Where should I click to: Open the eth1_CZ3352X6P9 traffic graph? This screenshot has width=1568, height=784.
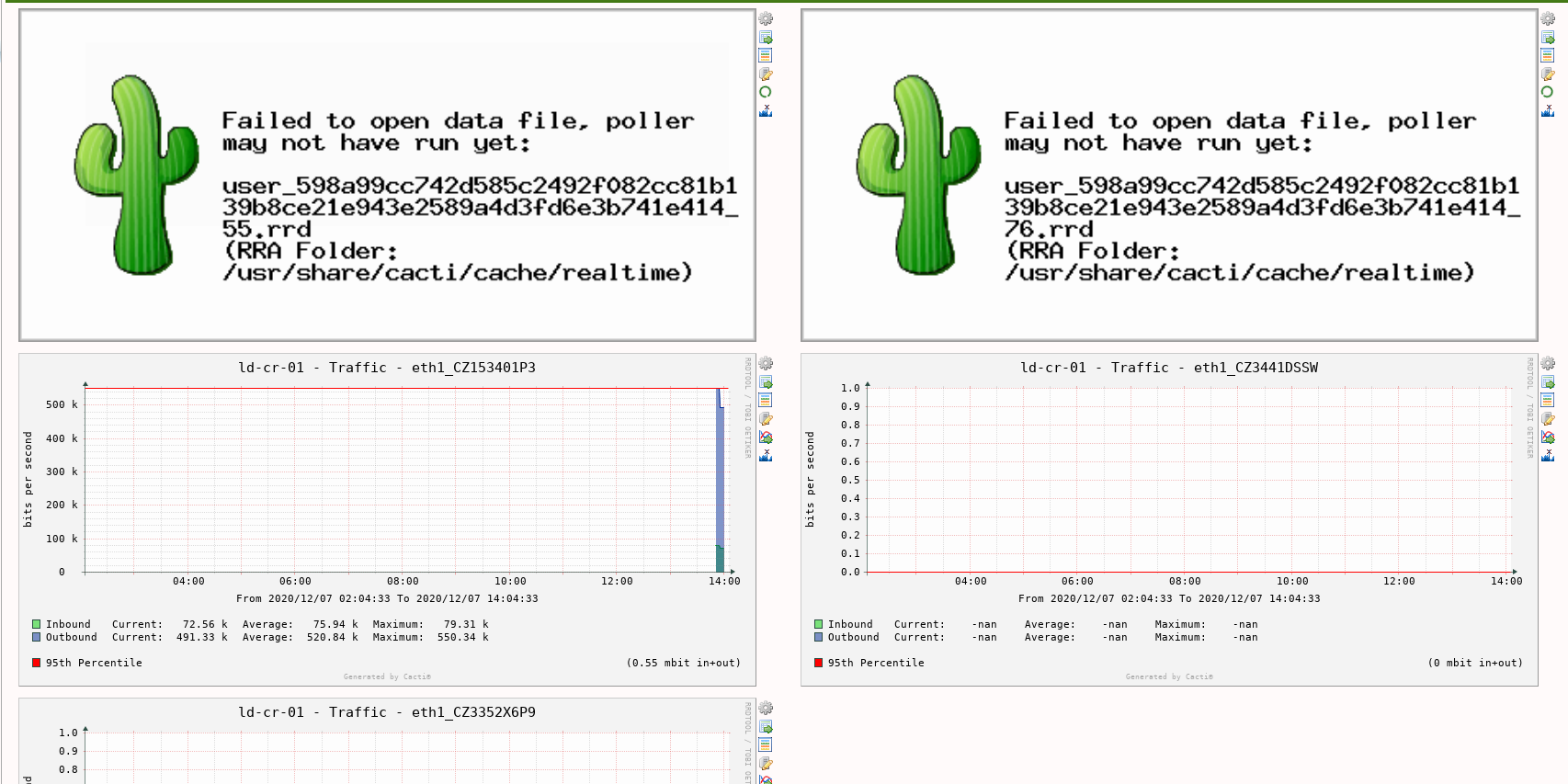[387, 741]
